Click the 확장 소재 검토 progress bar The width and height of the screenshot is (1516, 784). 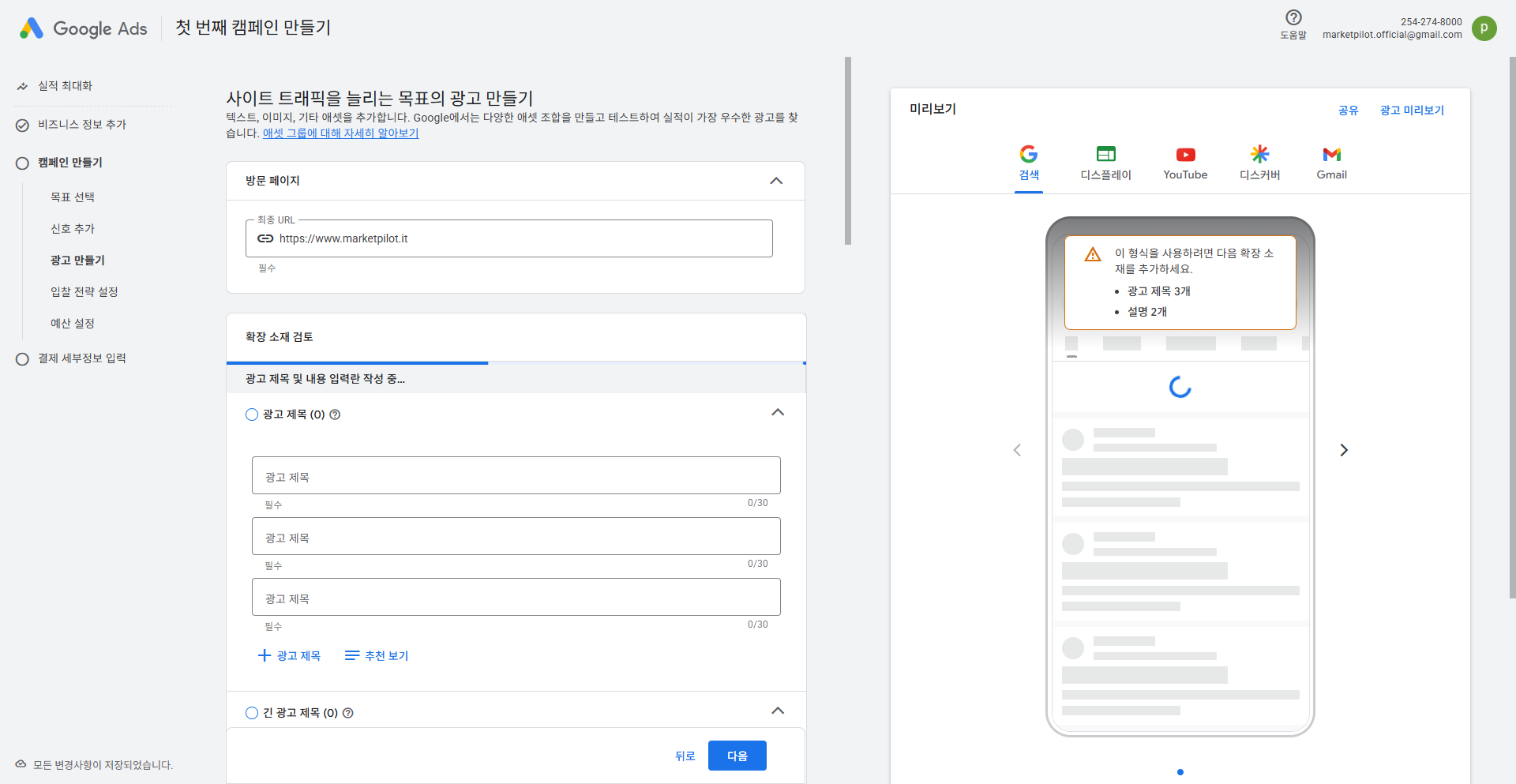tap(516, 362)
